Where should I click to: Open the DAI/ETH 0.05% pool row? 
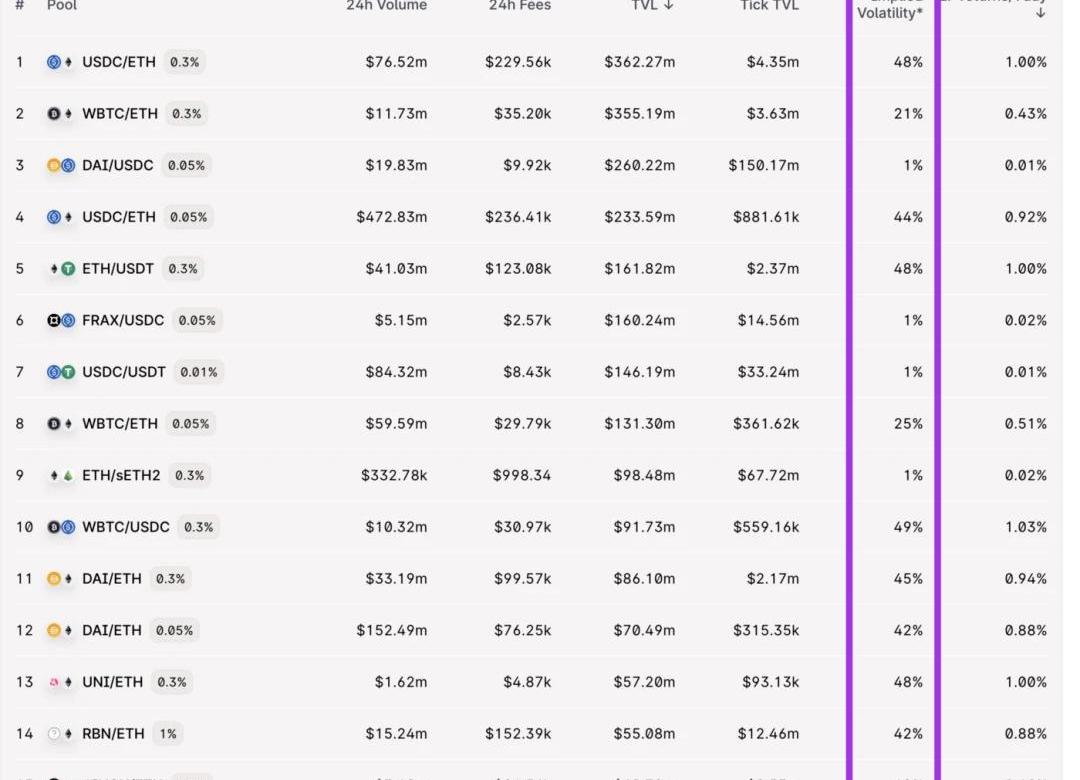coord(530,630)
